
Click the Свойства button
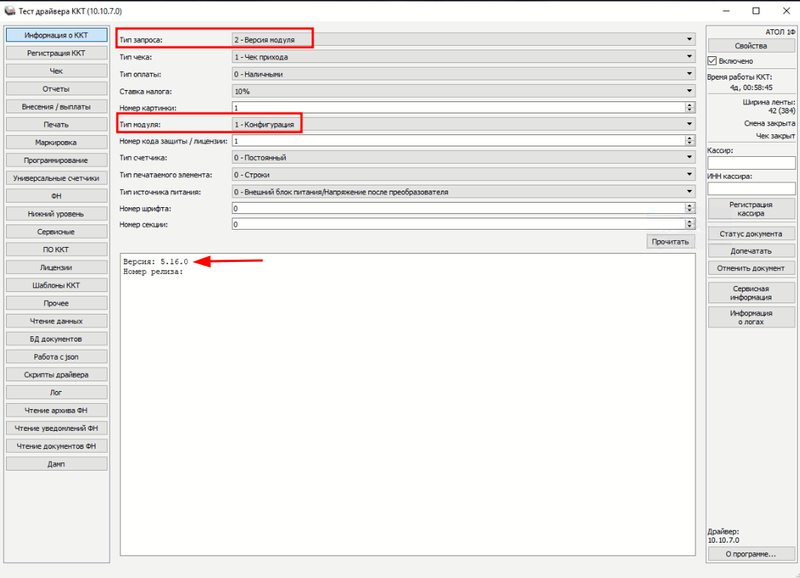tap(750, 46)
